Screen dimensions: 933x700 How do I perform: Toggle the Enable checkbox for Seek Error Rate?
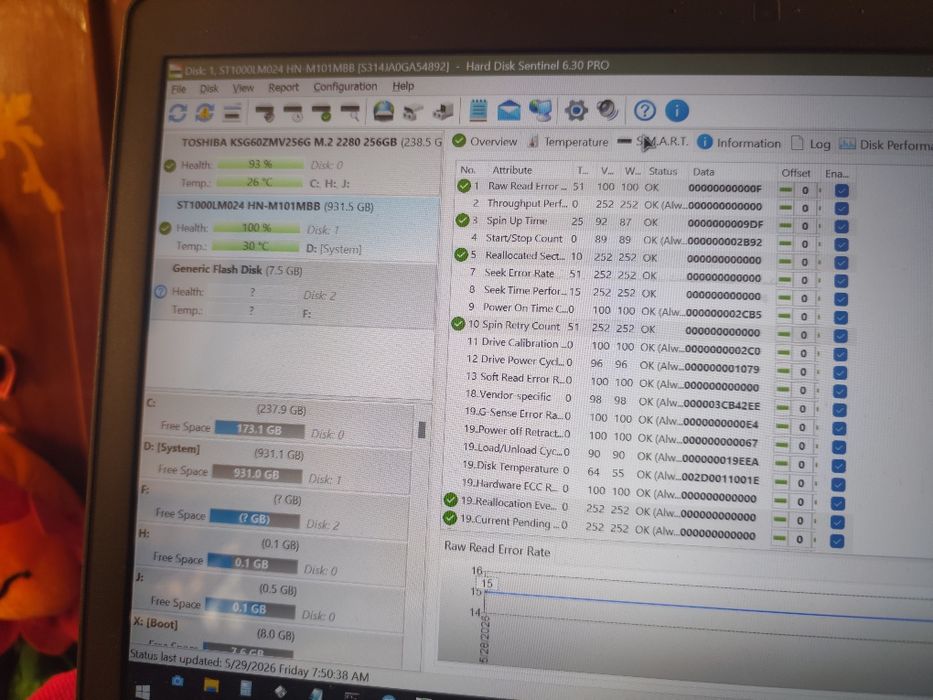(x=841, y=280)
